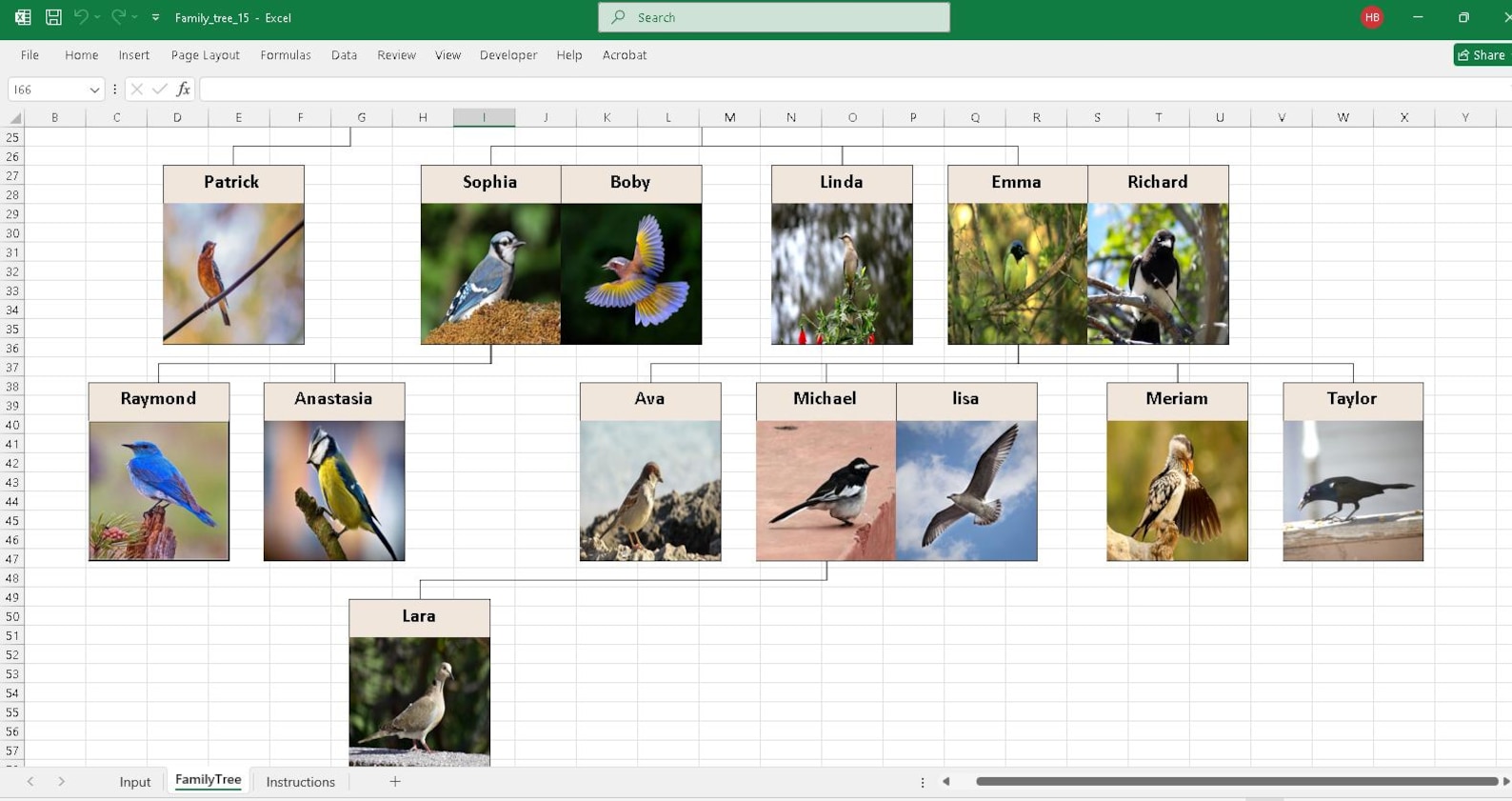Click the horizontal scrollbar thumb
This screenshot has height=801, width=1512.
coord(1237,782)
